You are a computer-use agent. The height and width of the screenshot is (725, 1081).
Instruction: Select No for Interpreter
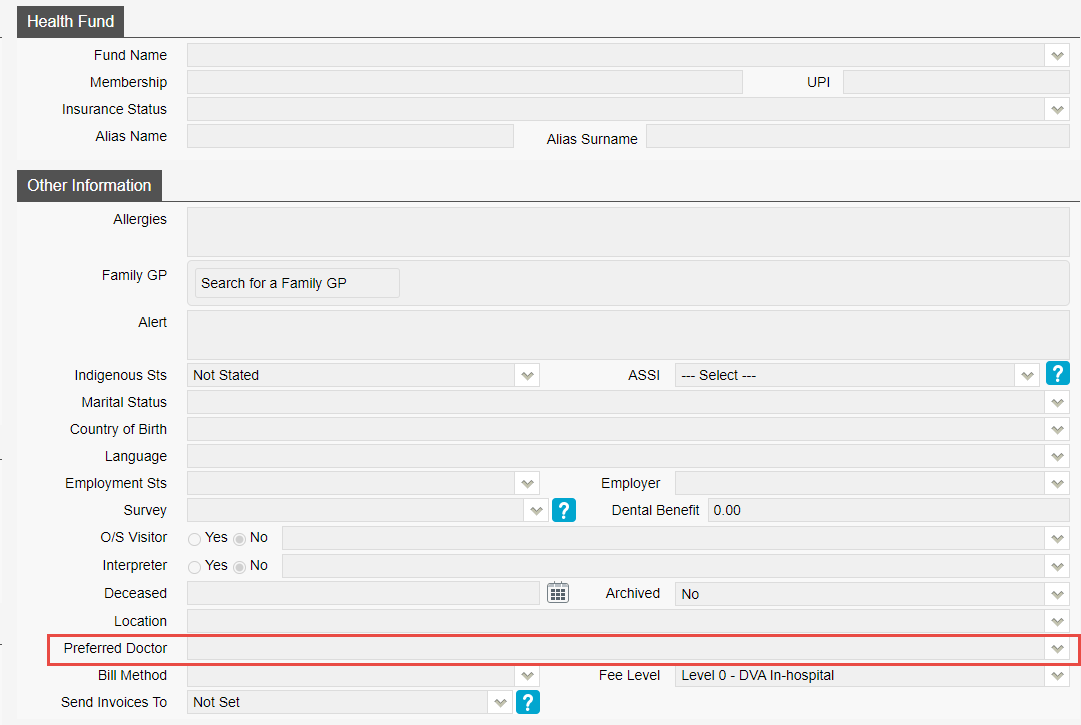click(240, 566)
